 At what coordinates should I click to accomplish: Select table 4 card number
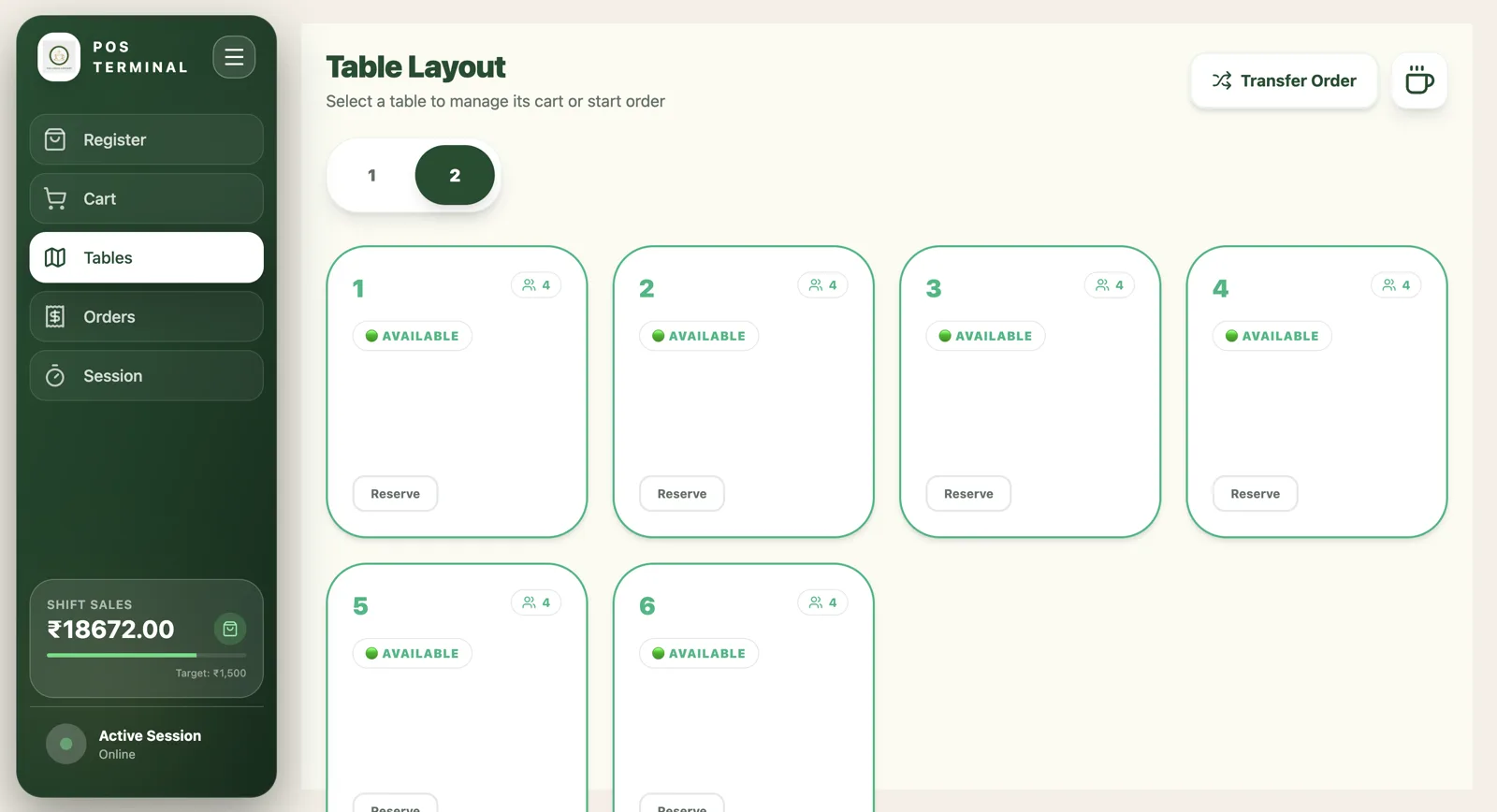[1221, 289]
